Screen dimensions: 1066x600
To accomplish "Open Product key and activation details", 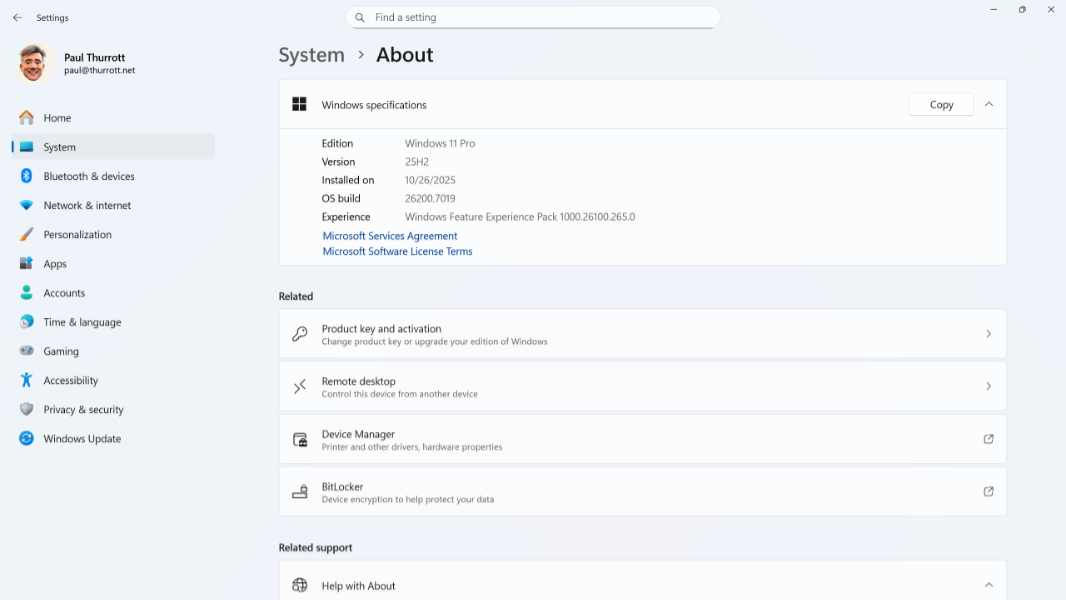I will [x=641, y=334].
